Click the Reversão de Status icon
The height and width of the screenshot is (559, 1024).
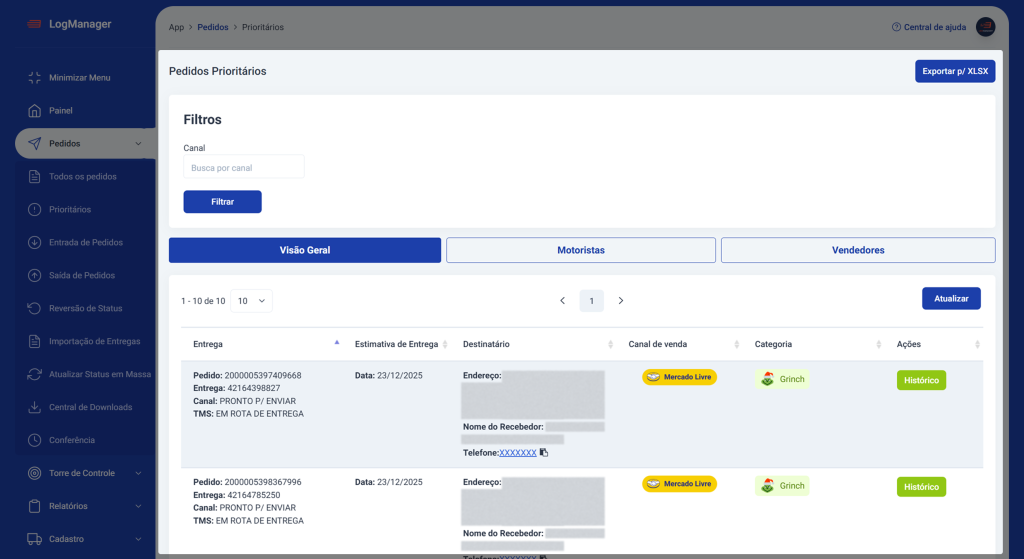click(34, 309)
